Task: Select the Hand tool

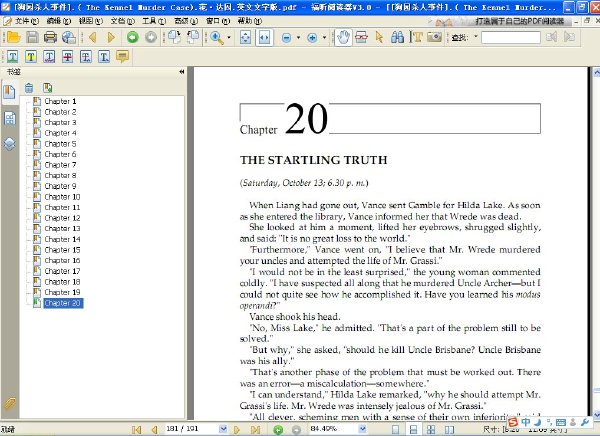Action: pos(343,38)
